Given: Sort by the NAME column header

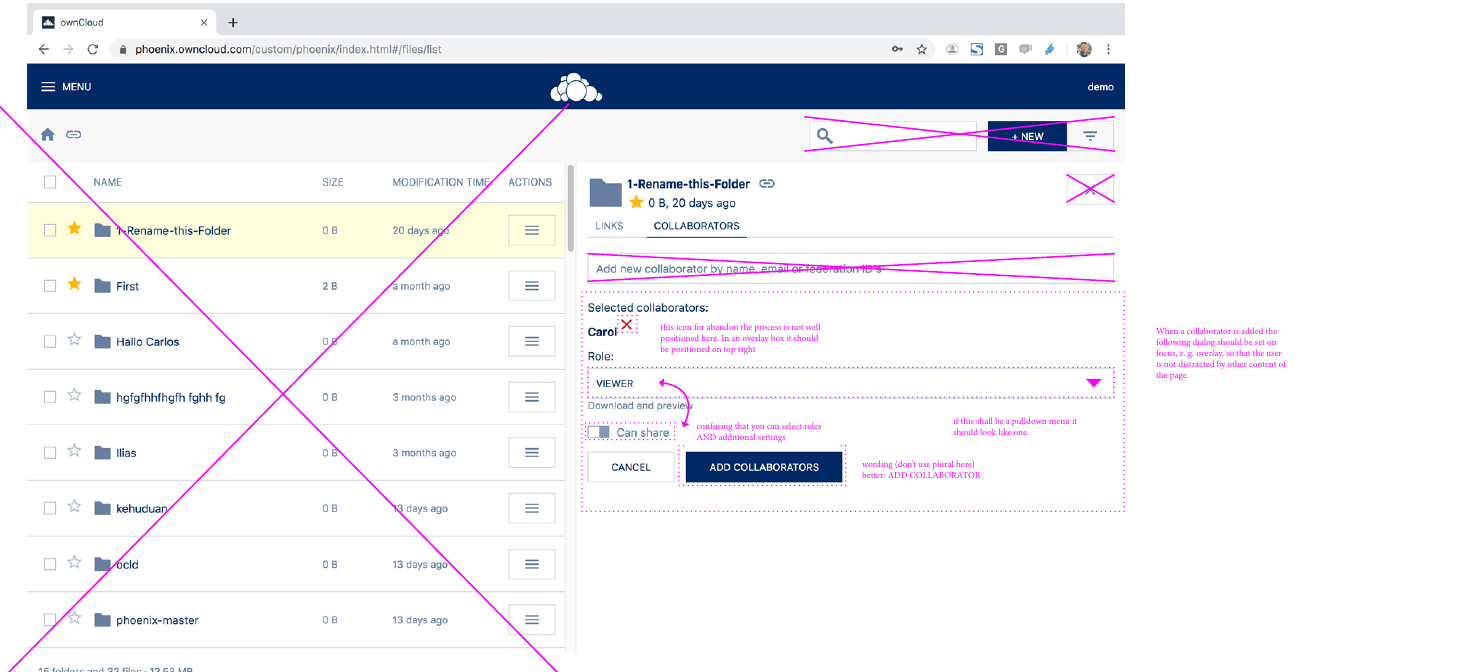Looking at the screenshot, I should pyautogui.click(x=107, y=182).
